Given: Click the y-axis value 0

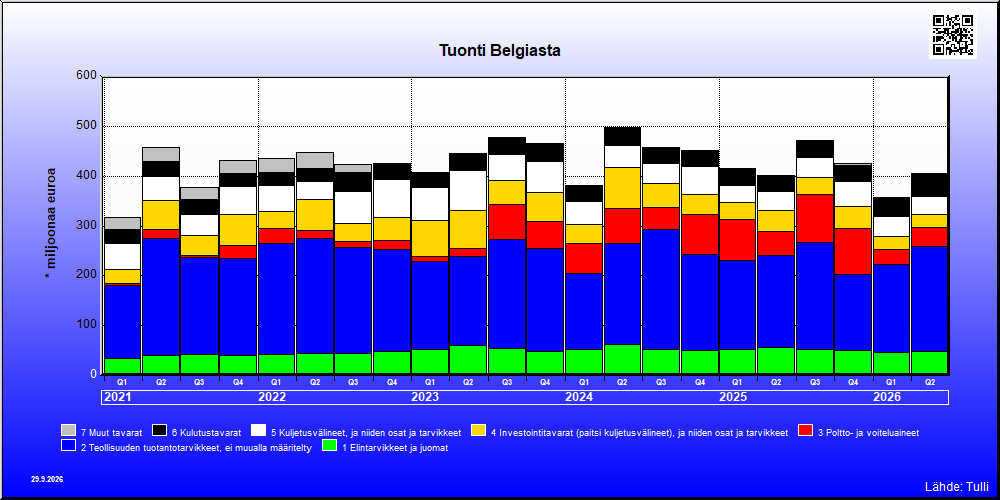Looking at the screenshot, I should (x=93, y=374).
